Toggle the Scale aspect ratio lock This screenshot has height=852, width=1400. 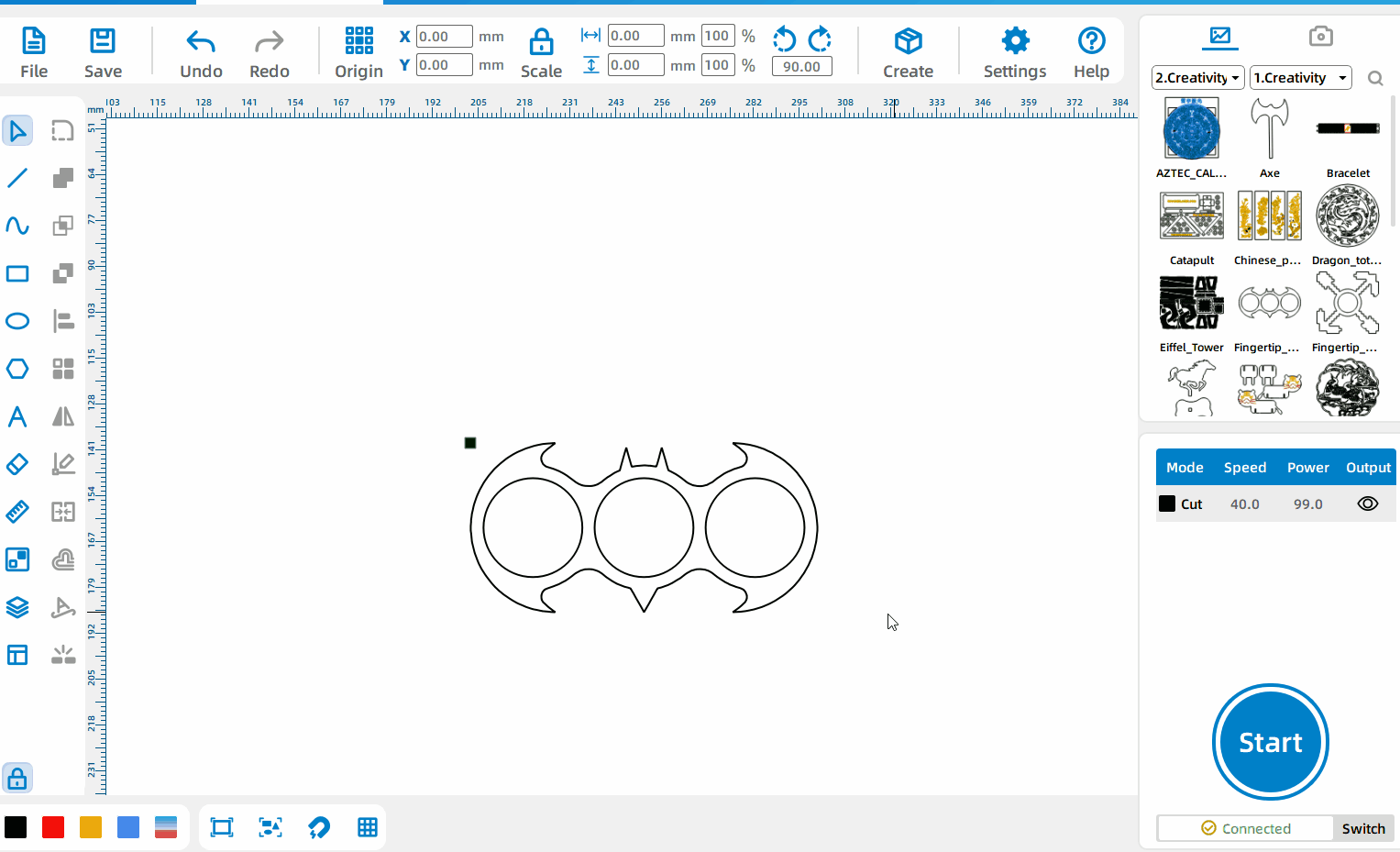pos(541,54)
